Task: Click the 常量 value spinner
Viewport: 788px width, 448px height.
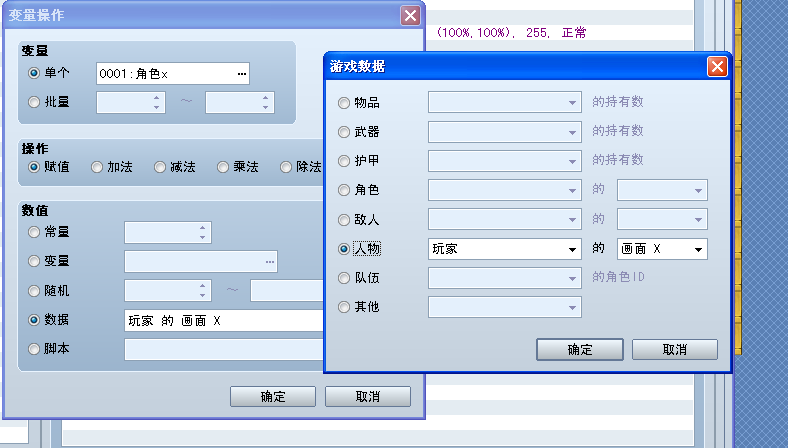Action: point(168,232)
